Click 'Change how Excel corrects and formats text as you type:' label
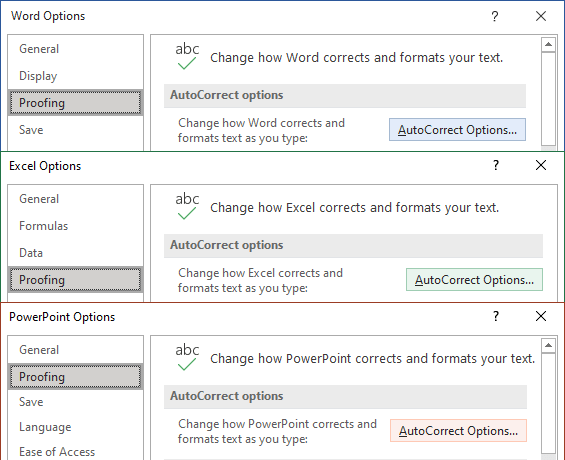The height and width of the screenshot is (460, 565). coord(260,280)
